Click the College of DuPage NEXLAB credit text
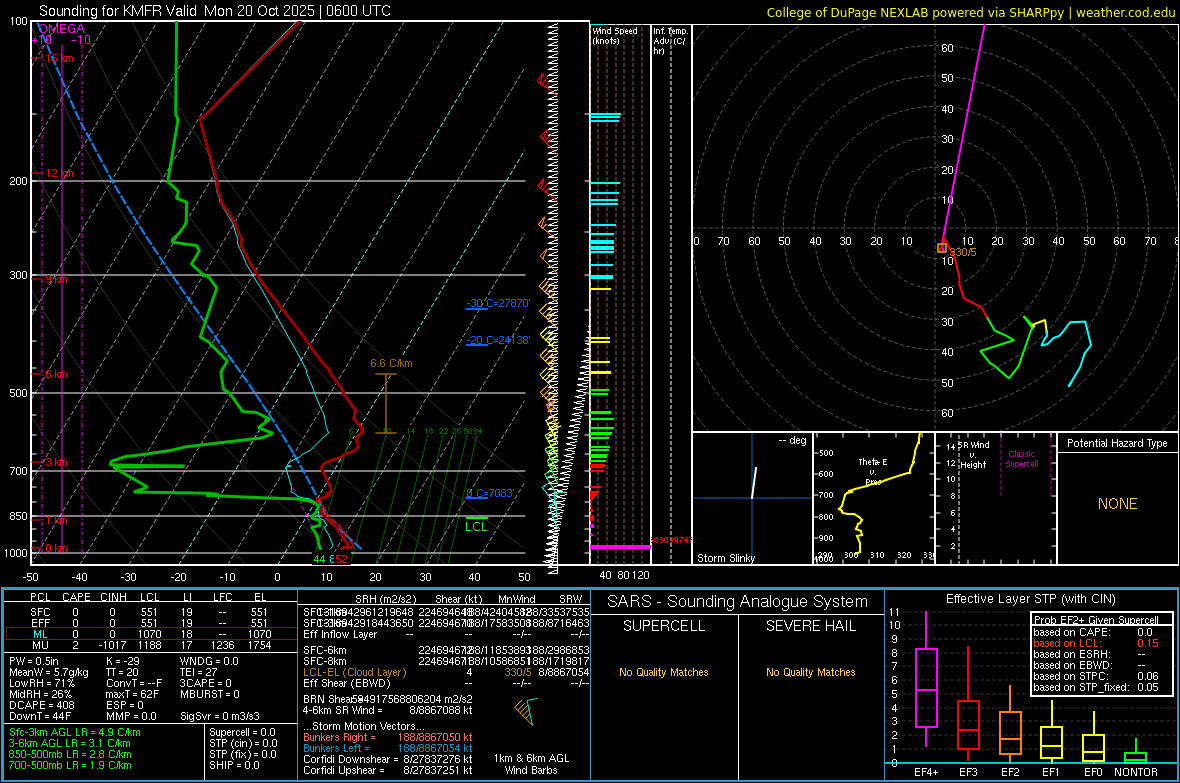Viewport: 1180px width, 783px height. click(x=970, y=12)
